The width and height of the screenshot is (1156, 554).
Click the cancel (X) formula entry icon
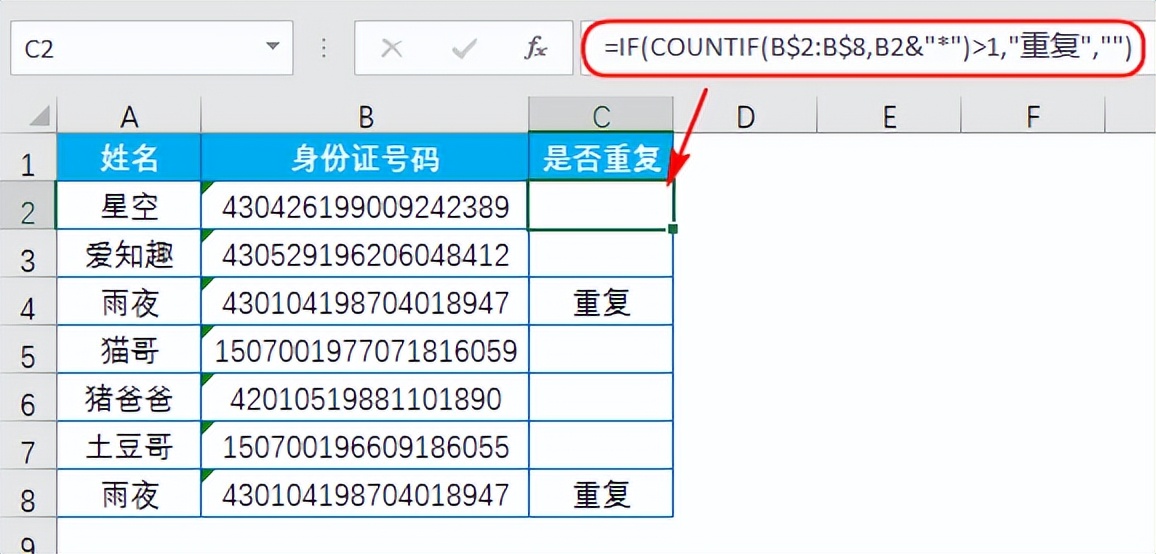coord(391,49)
